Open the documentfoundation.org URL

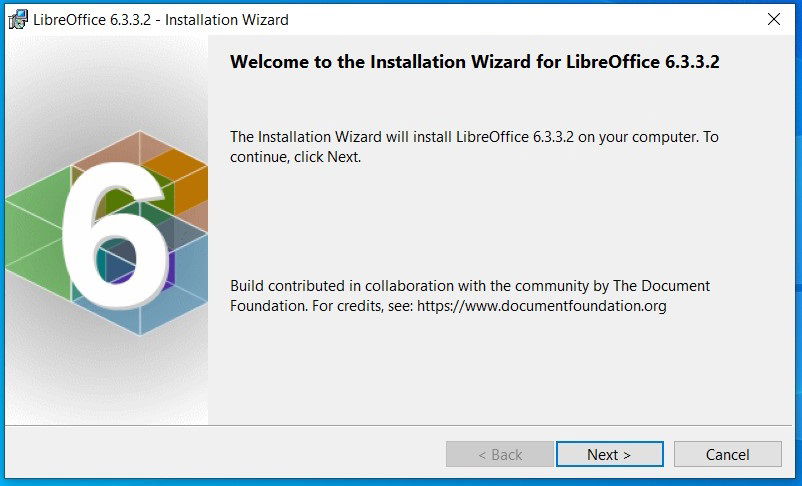pos(542,306)
